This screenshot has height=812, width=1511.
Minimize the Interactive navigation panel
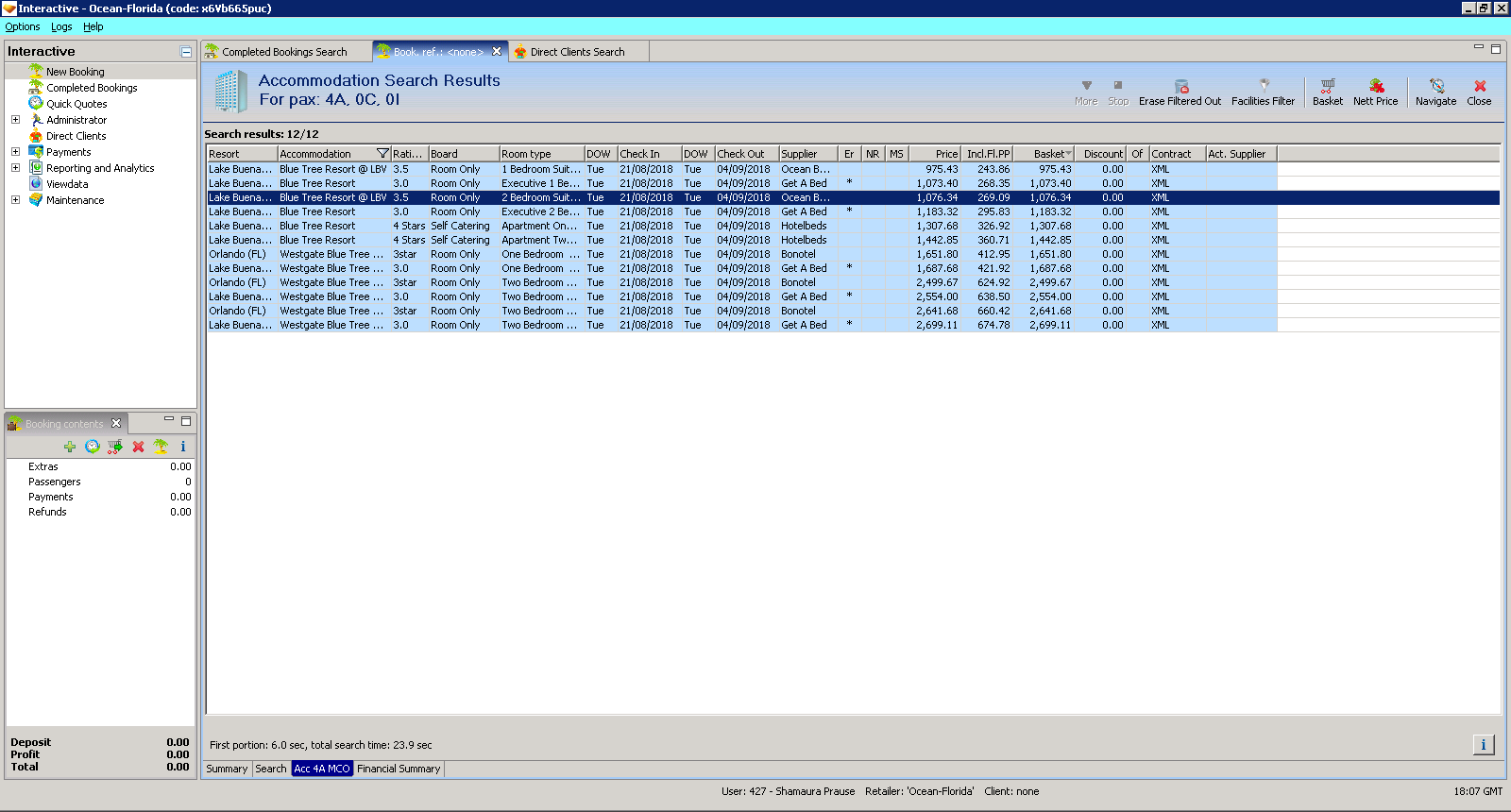(186, 52)
